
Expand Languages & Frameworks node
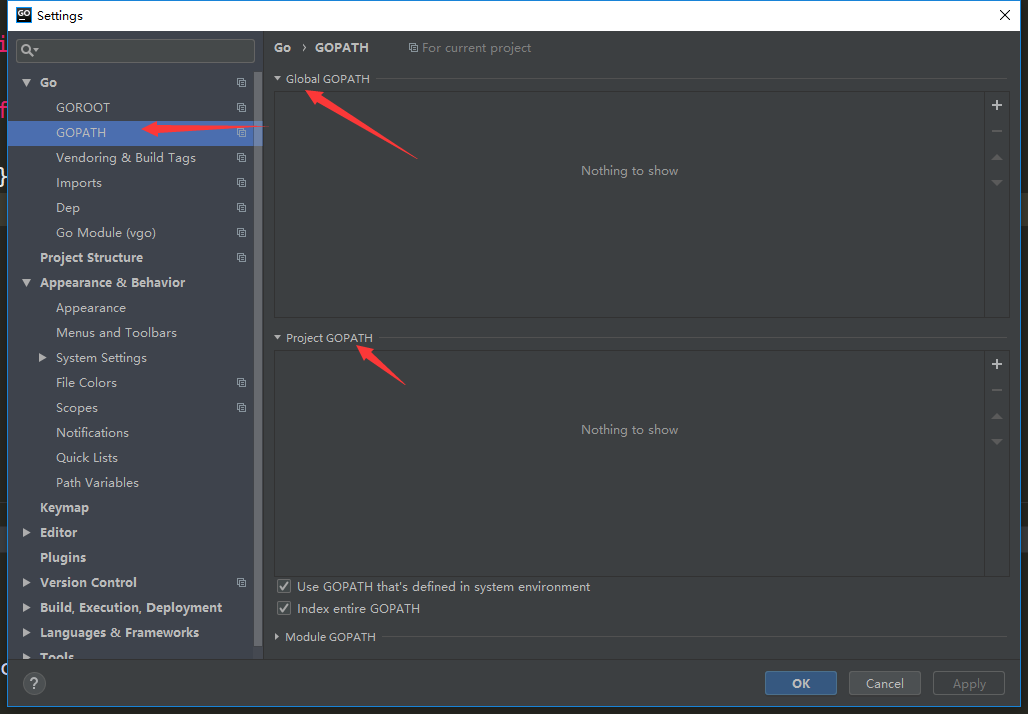[26, 632]
